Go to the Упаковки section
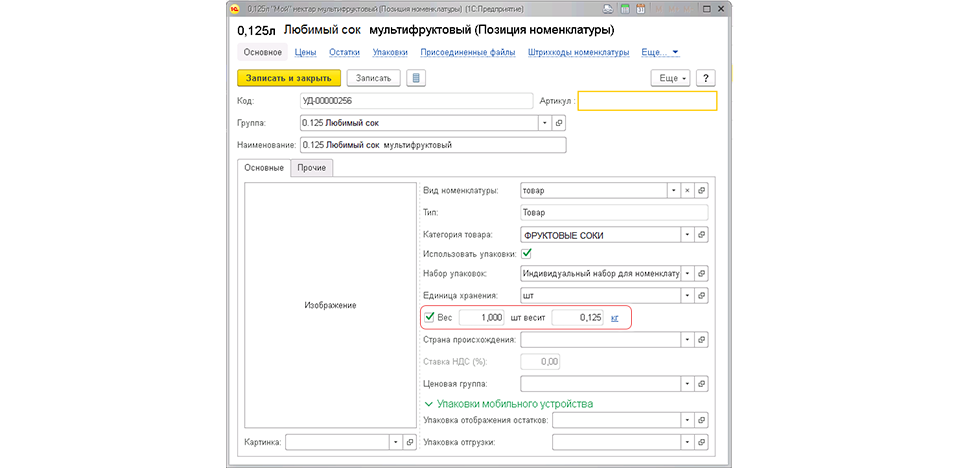Screen dimensions: 960x468 [x=390, y=53]
